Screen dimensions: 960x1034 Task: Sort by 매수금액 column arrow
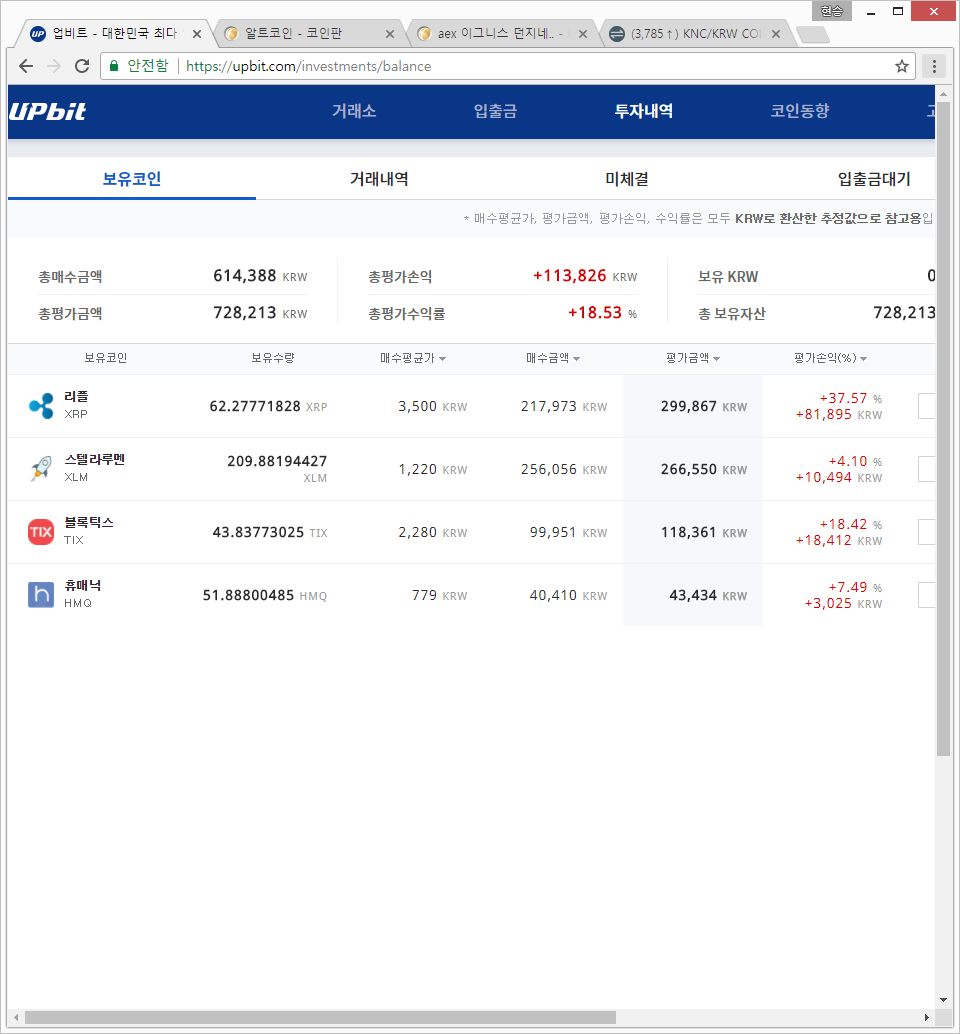[576, 359]
